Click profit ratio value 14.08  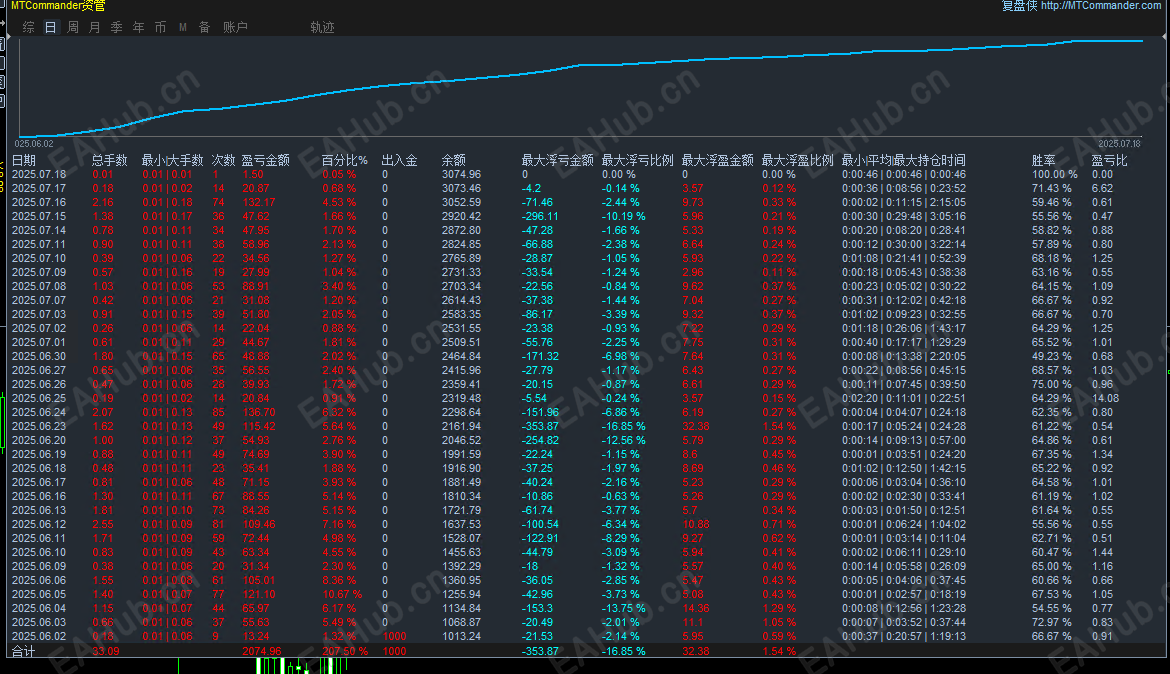pyautogui.click(x=1106, y=399)
